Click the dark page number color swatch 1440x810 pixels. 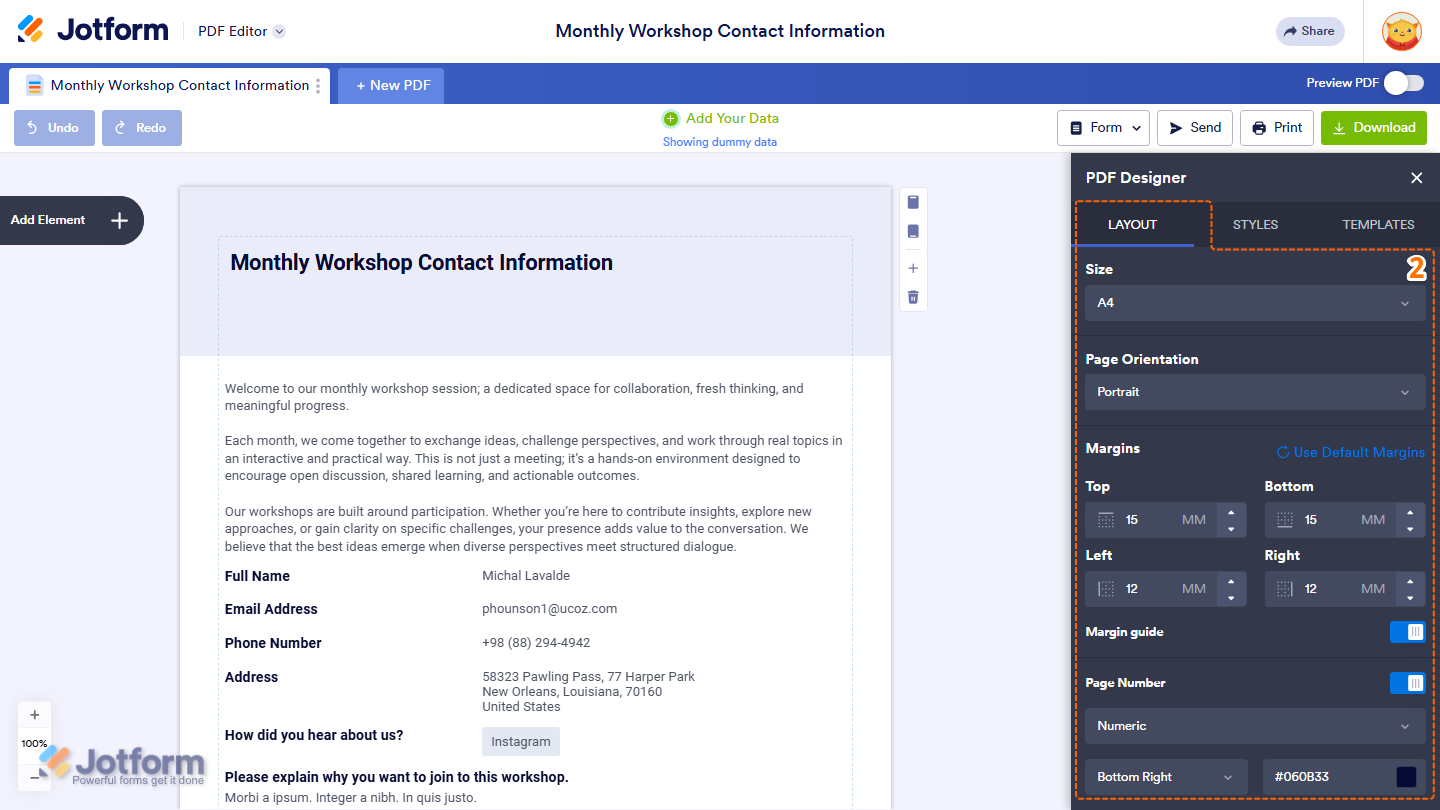tap(1406, 777)
